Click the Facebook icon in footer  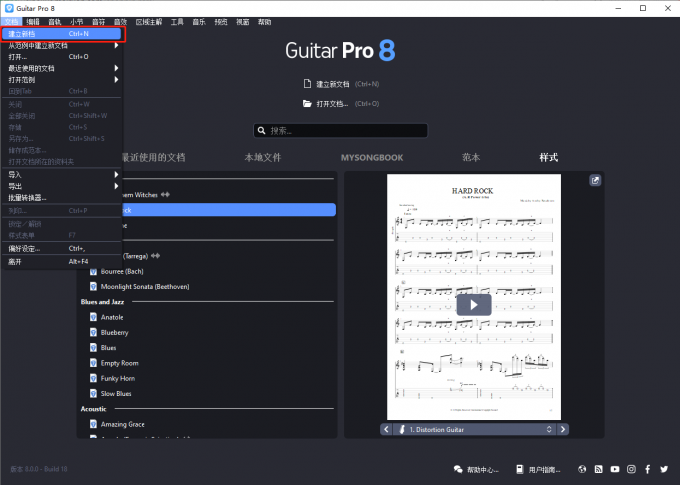point(648,469)
